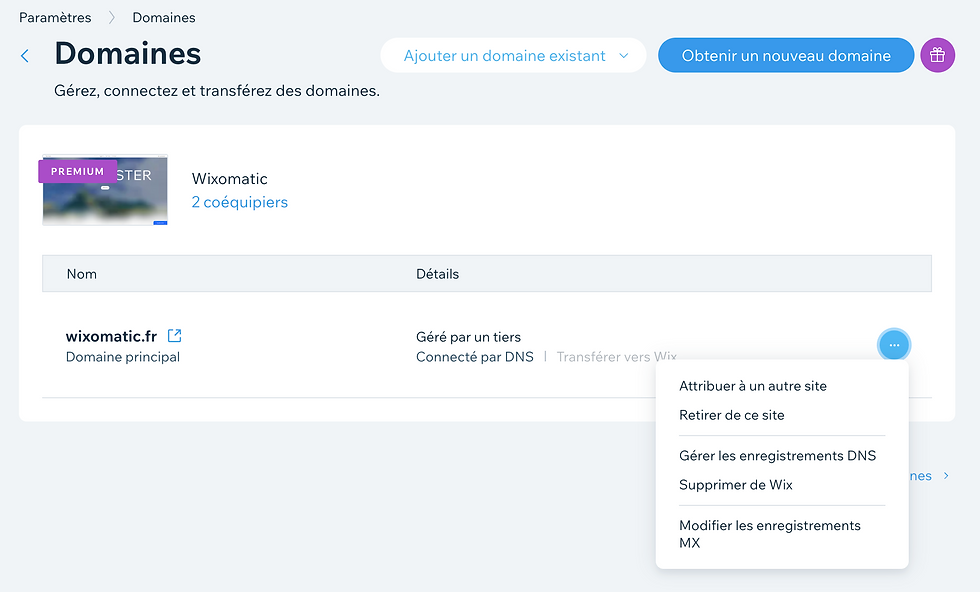Go to Paramètres breadcrumb

pyautogui.click(x=55, y=18)
